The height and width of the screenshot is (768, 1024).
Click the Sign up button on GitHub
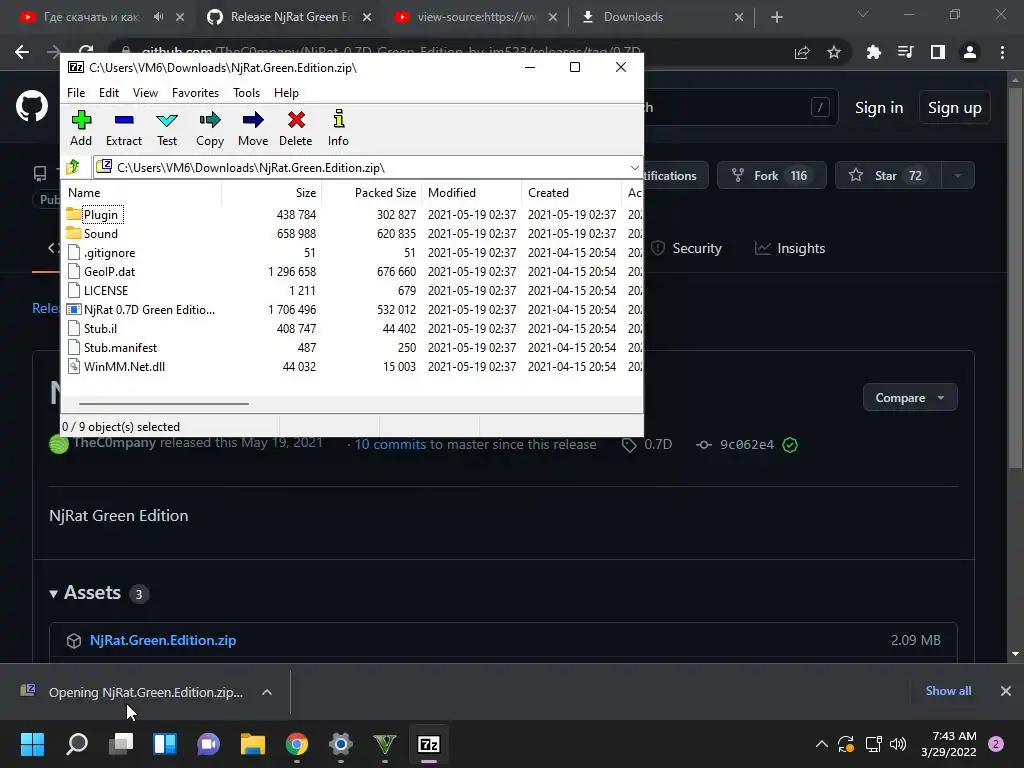point(955,108)
